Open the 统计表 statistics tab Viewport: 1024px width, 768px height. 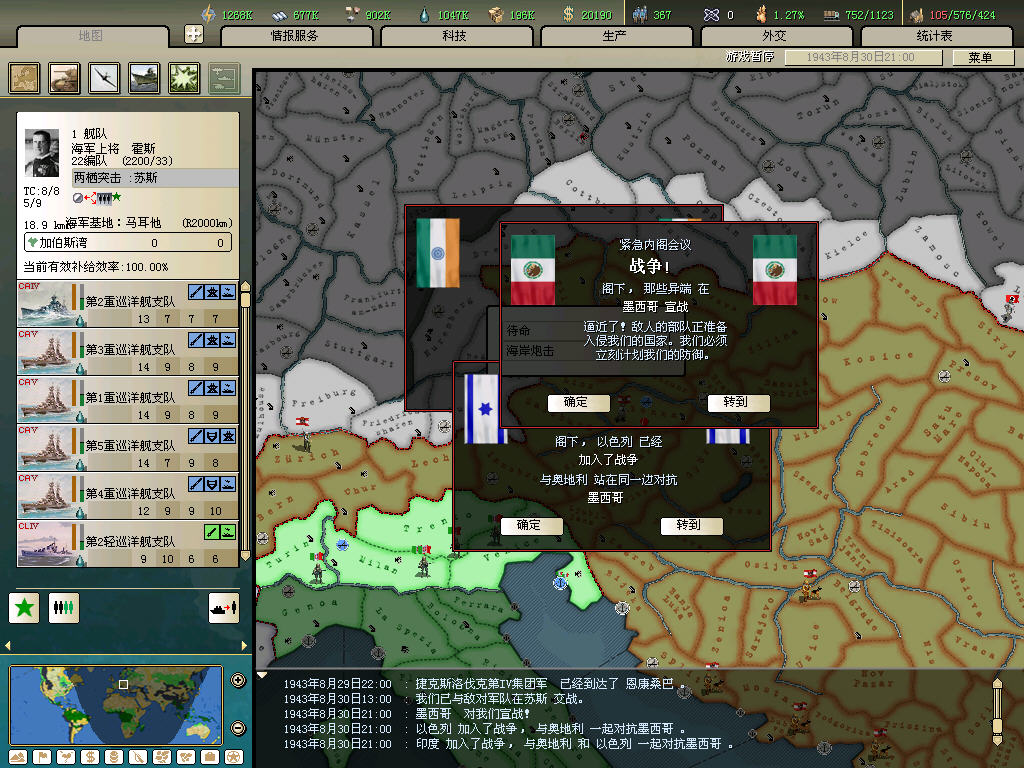(x=936, y=36)
